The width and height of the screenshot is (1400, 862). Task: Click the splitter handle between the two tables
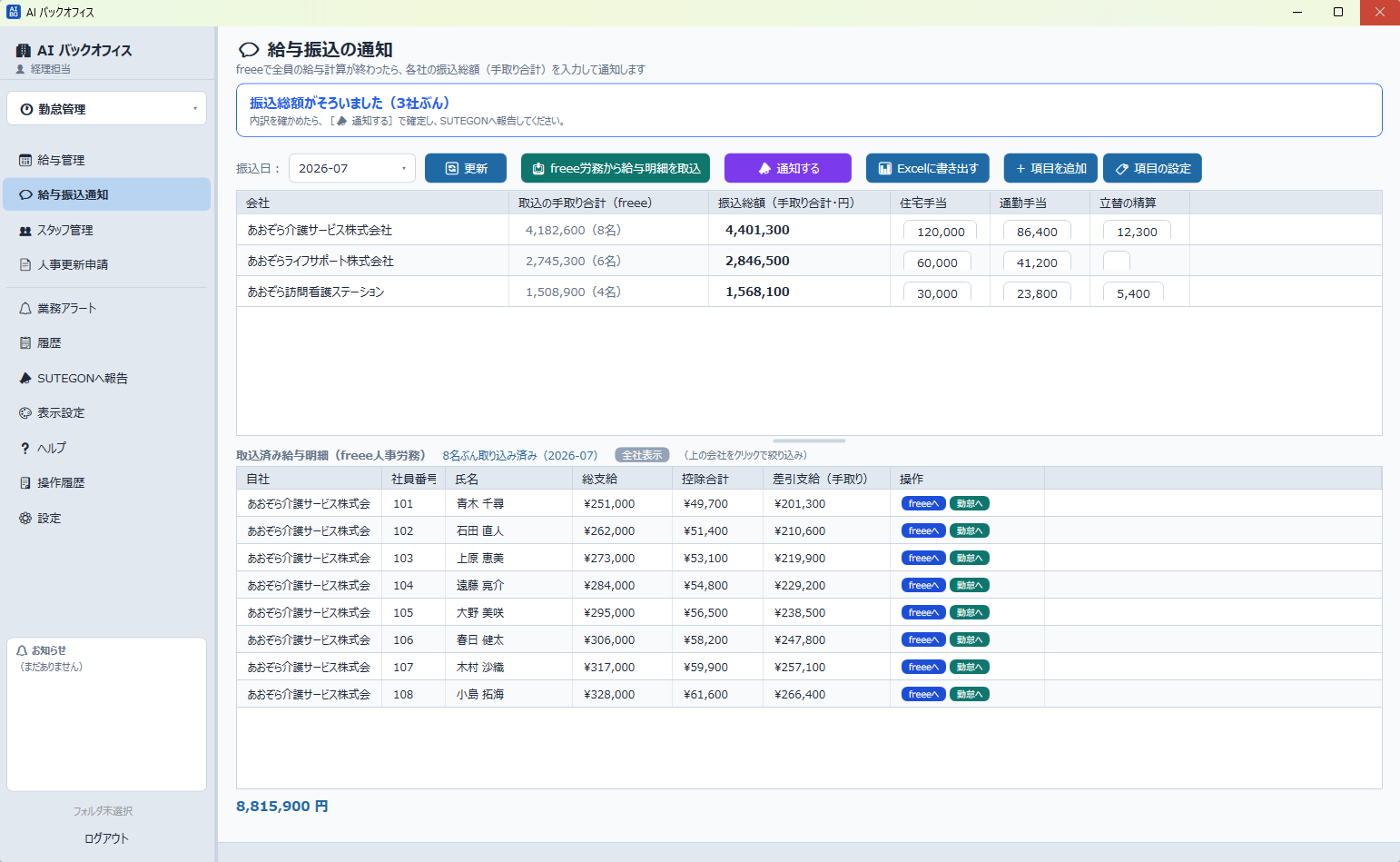809,441
